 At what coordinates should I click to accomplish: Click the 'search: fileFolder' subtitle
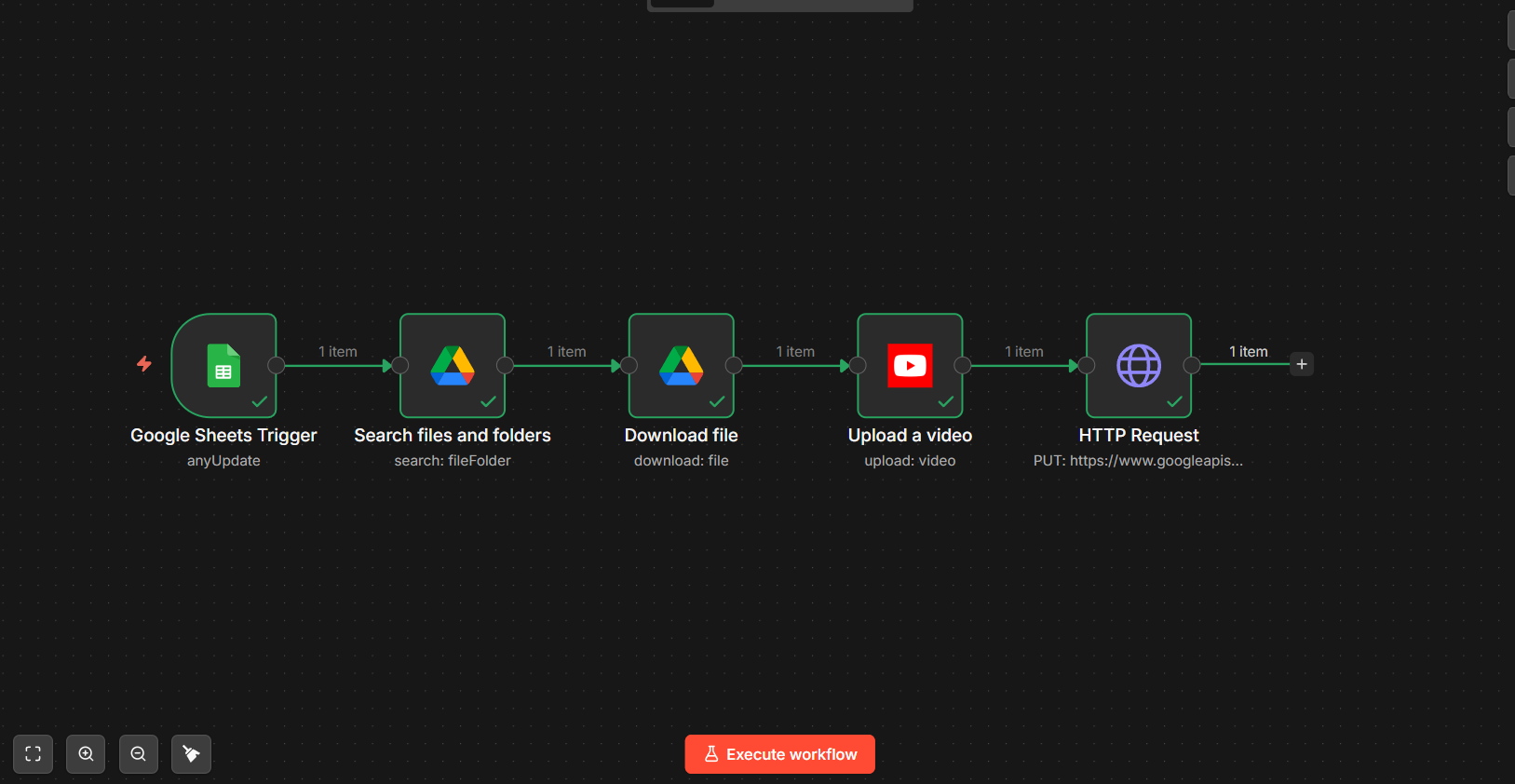tap(453, 461)
